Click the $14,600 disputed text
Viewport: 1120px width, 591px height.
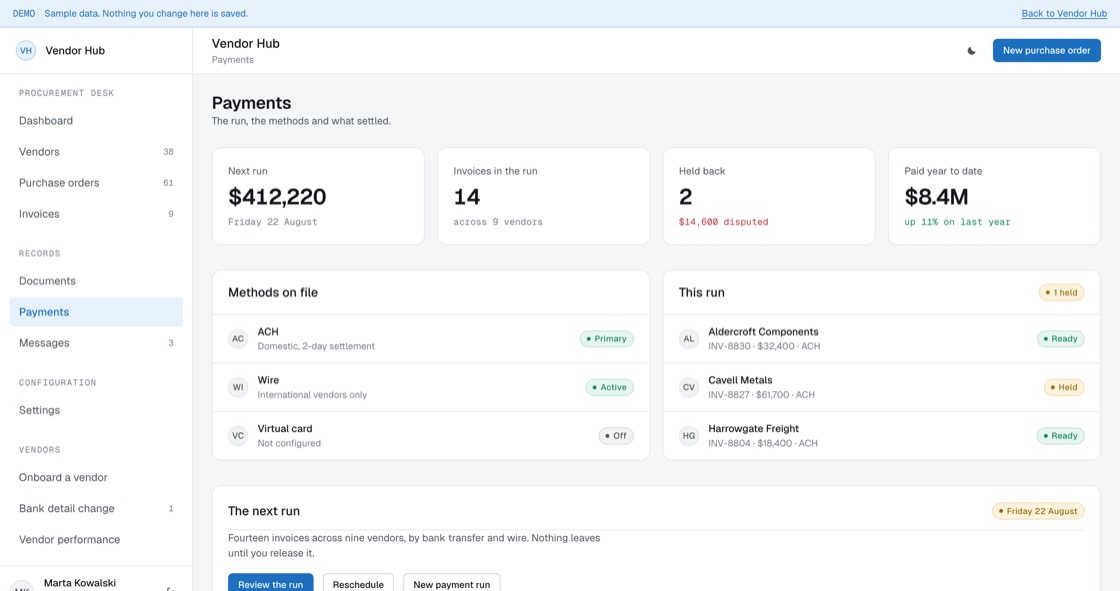tap(724, 222)
